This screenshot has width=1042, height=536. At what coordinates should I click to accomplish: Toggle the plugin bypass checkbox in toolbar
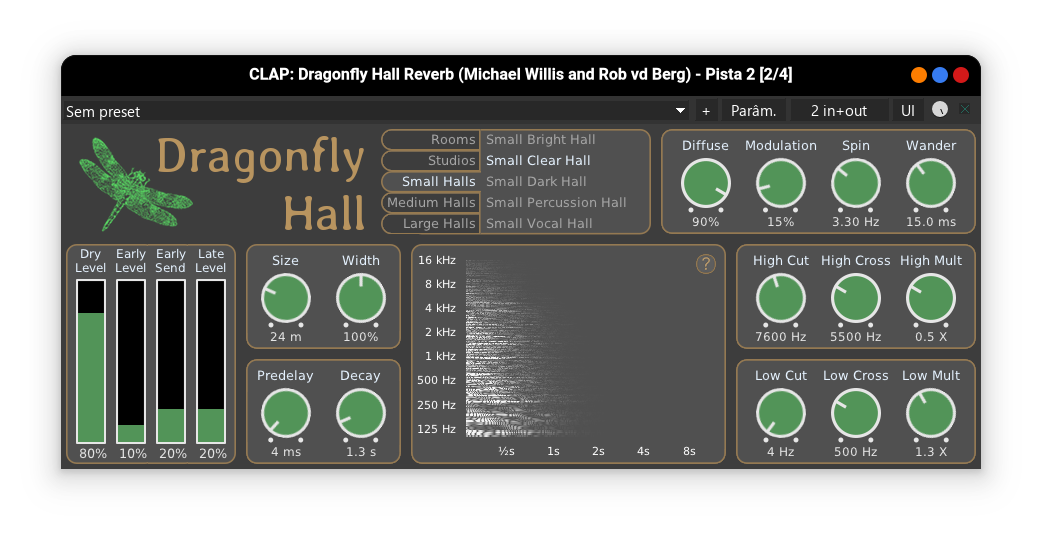click(x=964, y=110)
